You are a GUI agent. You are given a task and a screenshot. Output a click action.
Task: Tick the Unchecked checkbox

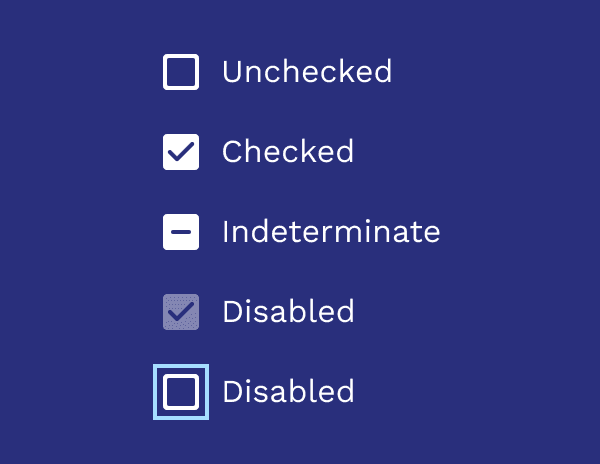(181, 72)
